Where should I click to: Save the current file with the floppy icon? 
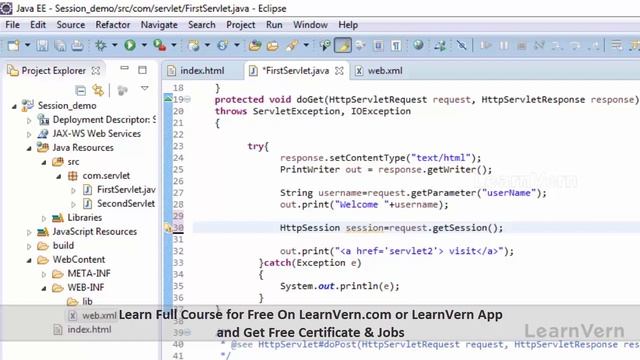coord(42,45)
